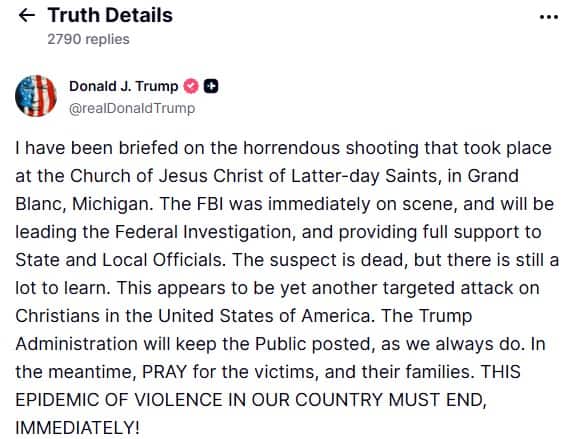Click the "Blanc, Michigan" text in the post
Image resolution: width=579 pixels, height=439 pixels.
tap(82, 204)
